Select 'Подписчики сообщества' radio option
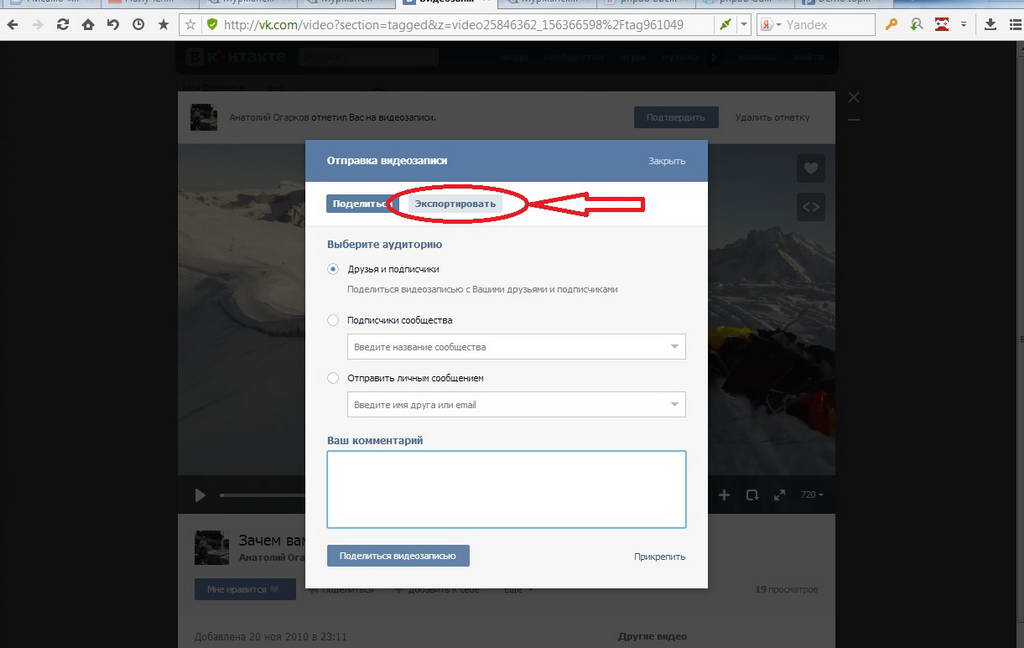Image resolution: width=1024 pixels, height=648 pixels. [x=333, y=321]
